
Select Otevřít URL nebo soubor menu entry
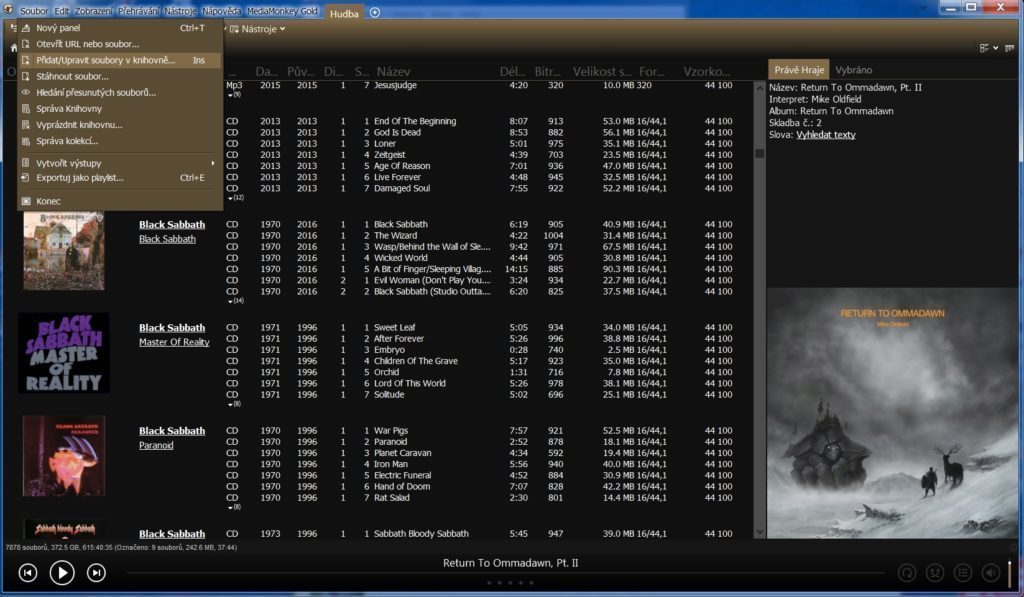pos(120,44)
